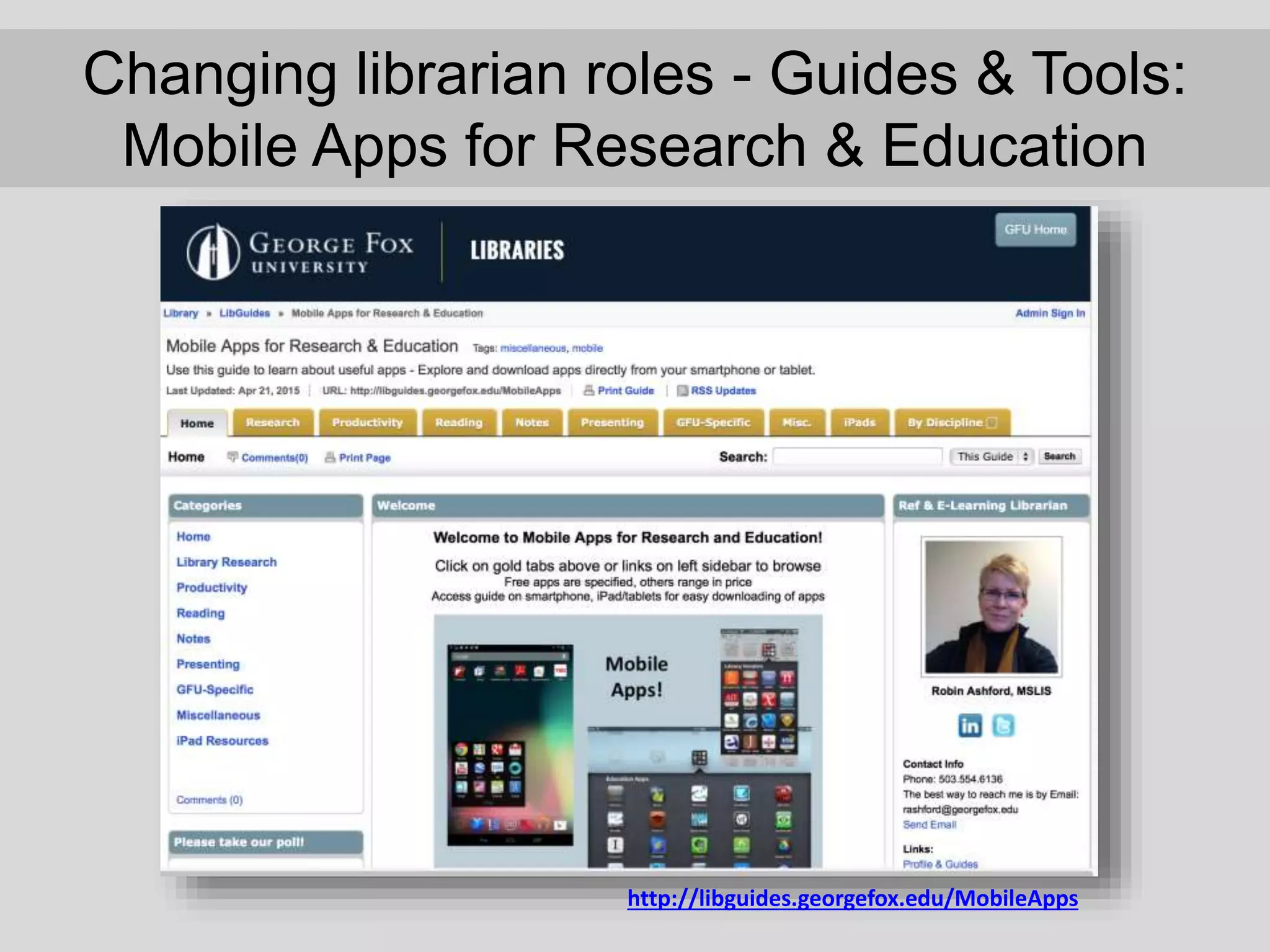Open the Profile & Guides link

pyautogui.click(x=940, y=865)
